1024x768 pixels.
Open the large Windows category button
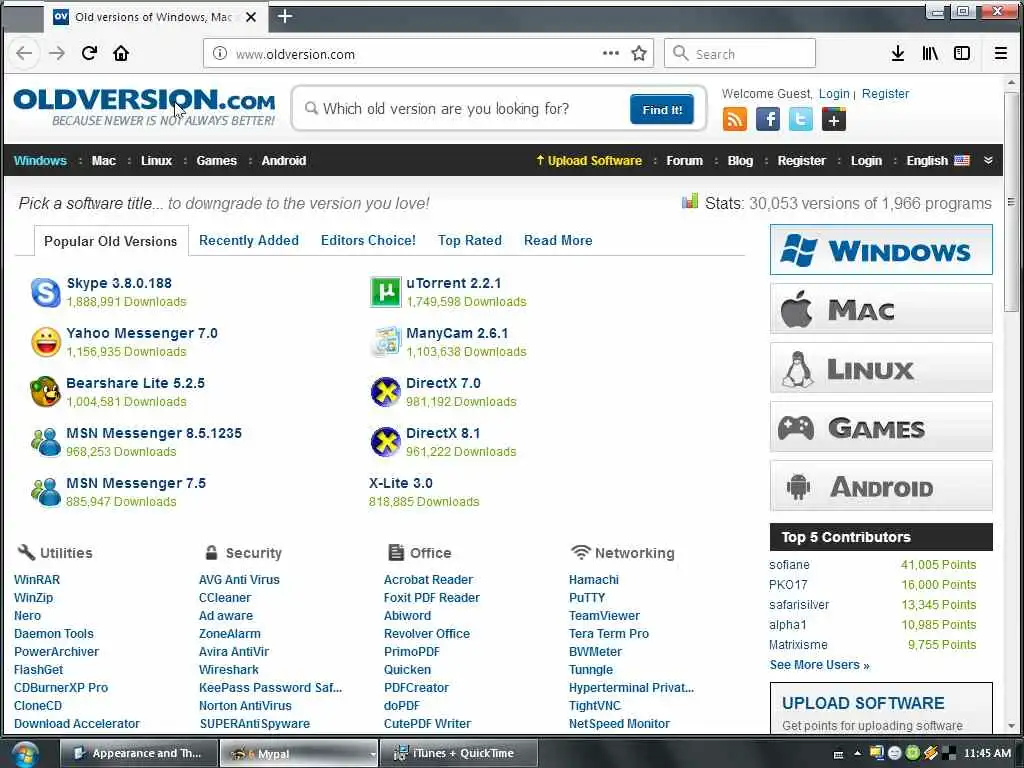[x=881, y=250]
